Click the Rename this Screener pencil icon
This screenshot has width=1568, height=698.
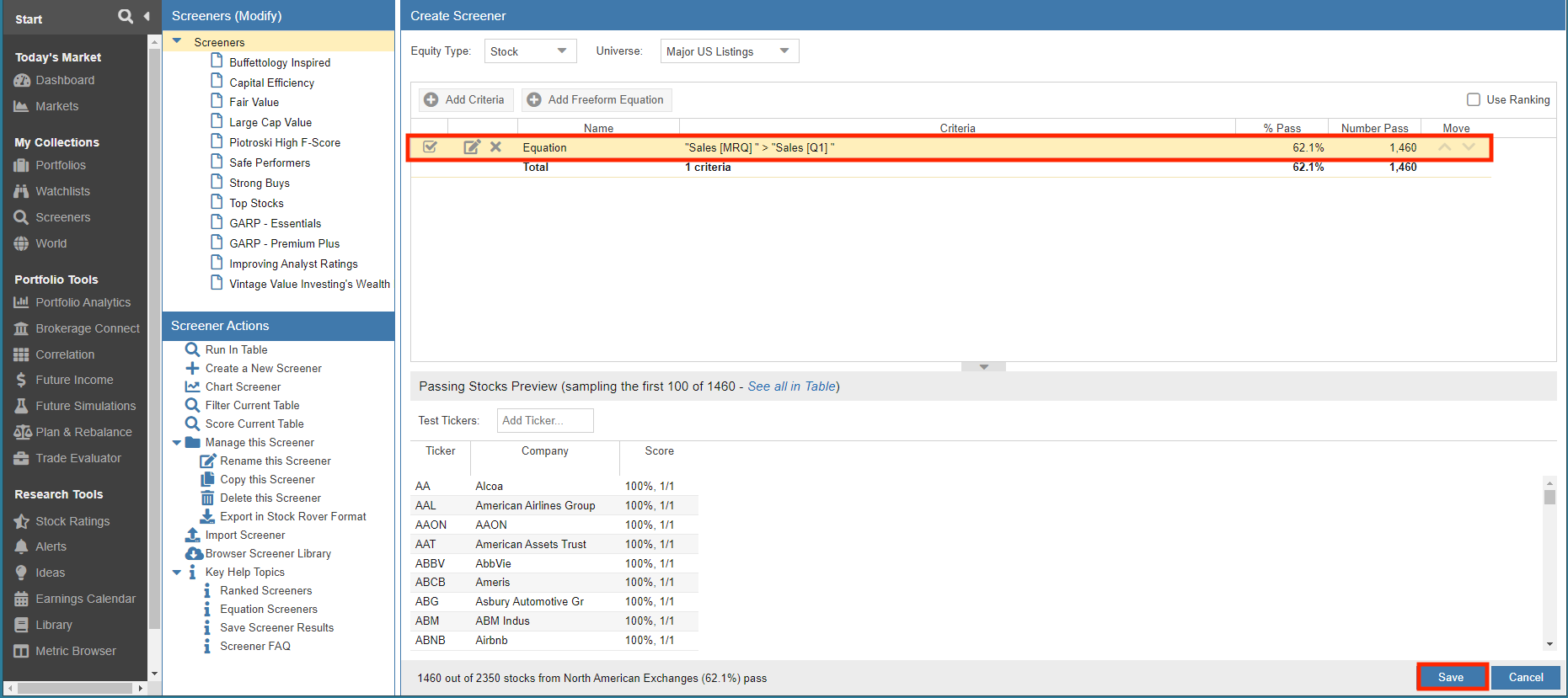[x=207, y=461]
